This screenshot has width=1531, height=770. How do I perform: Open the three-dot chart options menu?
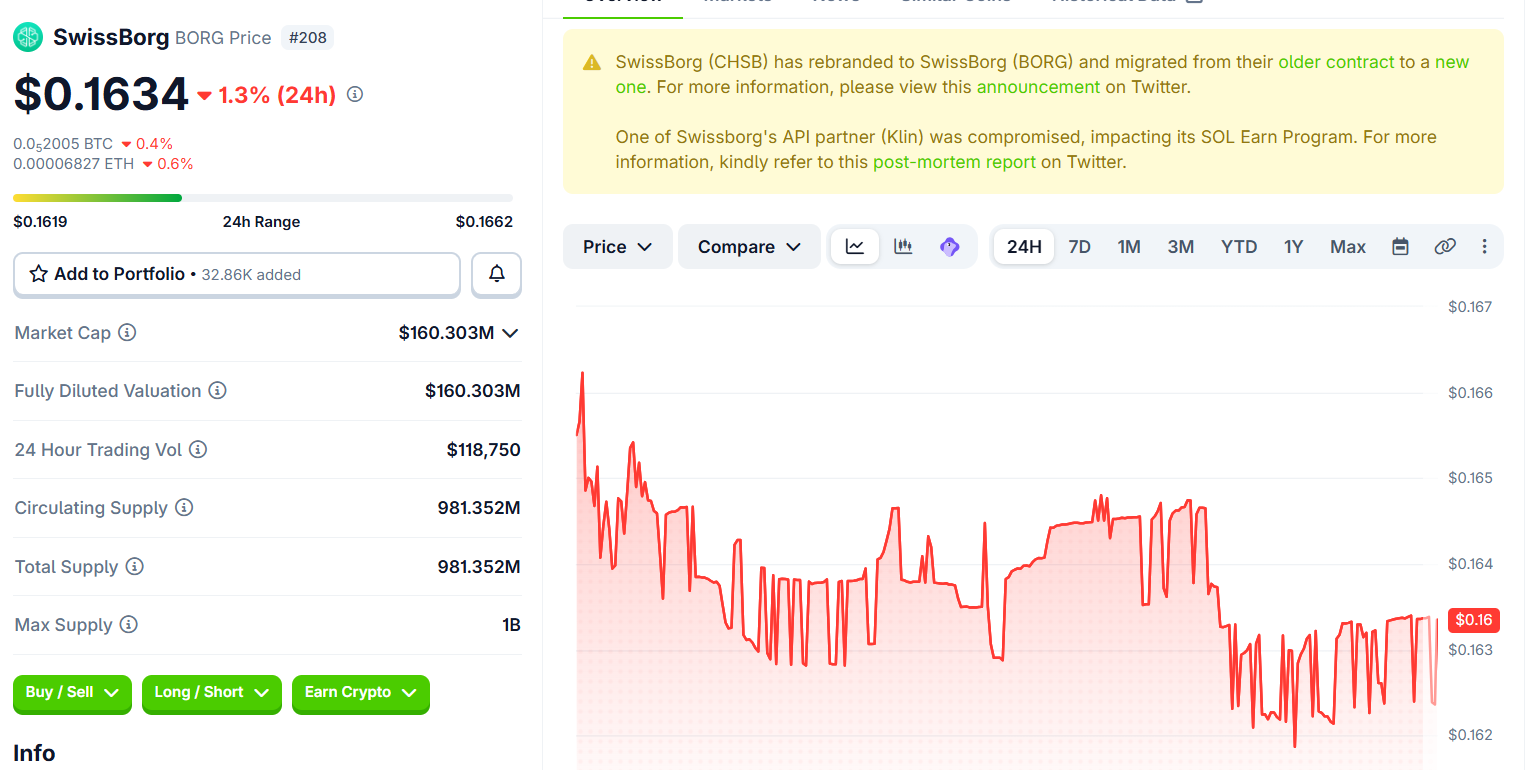click(1484, 247)
